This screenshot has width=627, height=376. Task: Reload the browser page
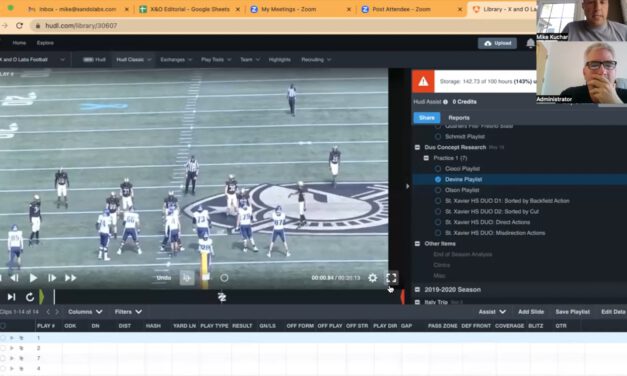[19, 26]
